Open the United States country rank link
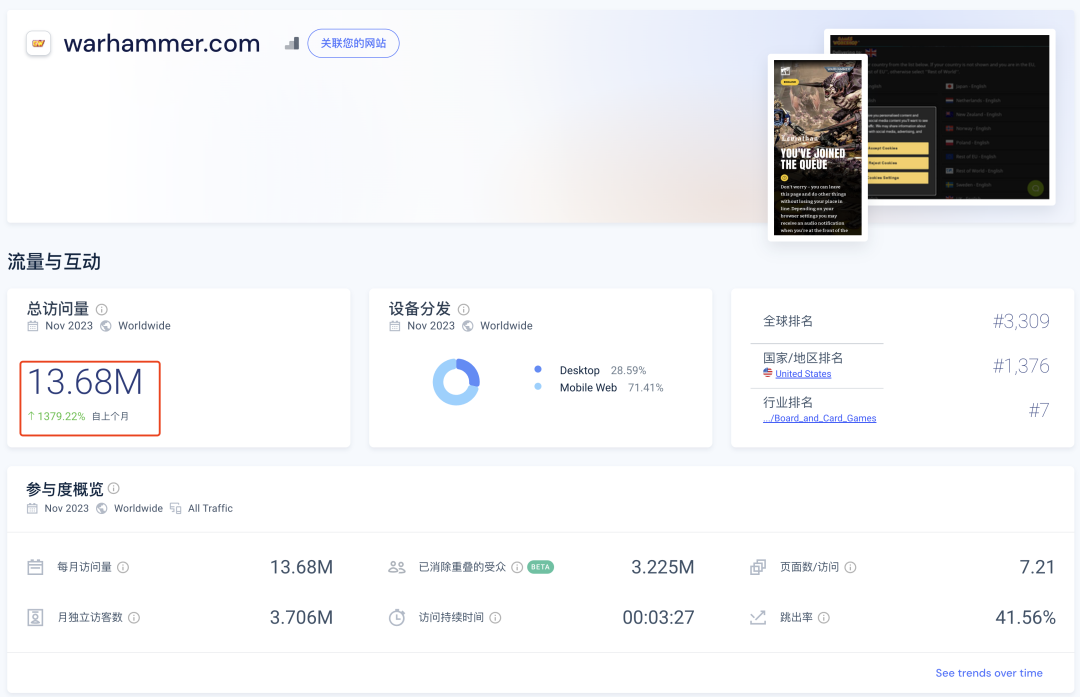Viewport: 1080px width, 697px height. (x=803, y=374)
